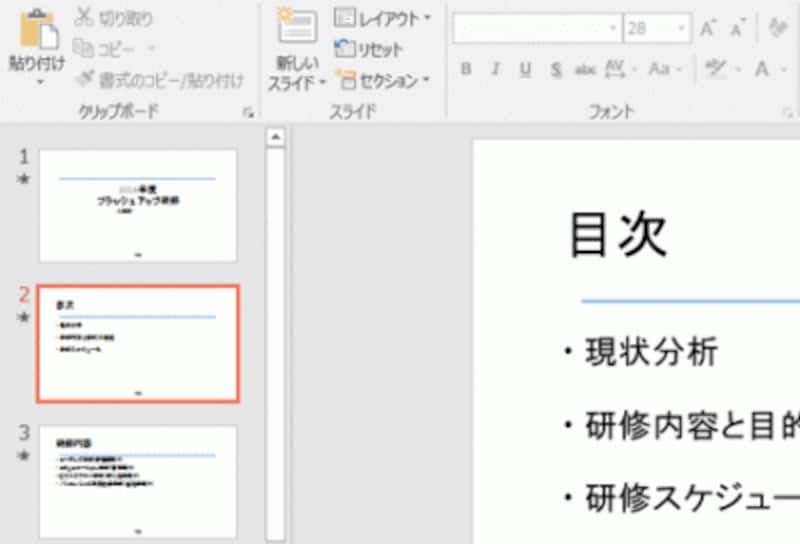This screenshot has height=544, width=800.
Task: Click the Clear Formatting icon
Action: pyautogui.click(x=779, y=28)
